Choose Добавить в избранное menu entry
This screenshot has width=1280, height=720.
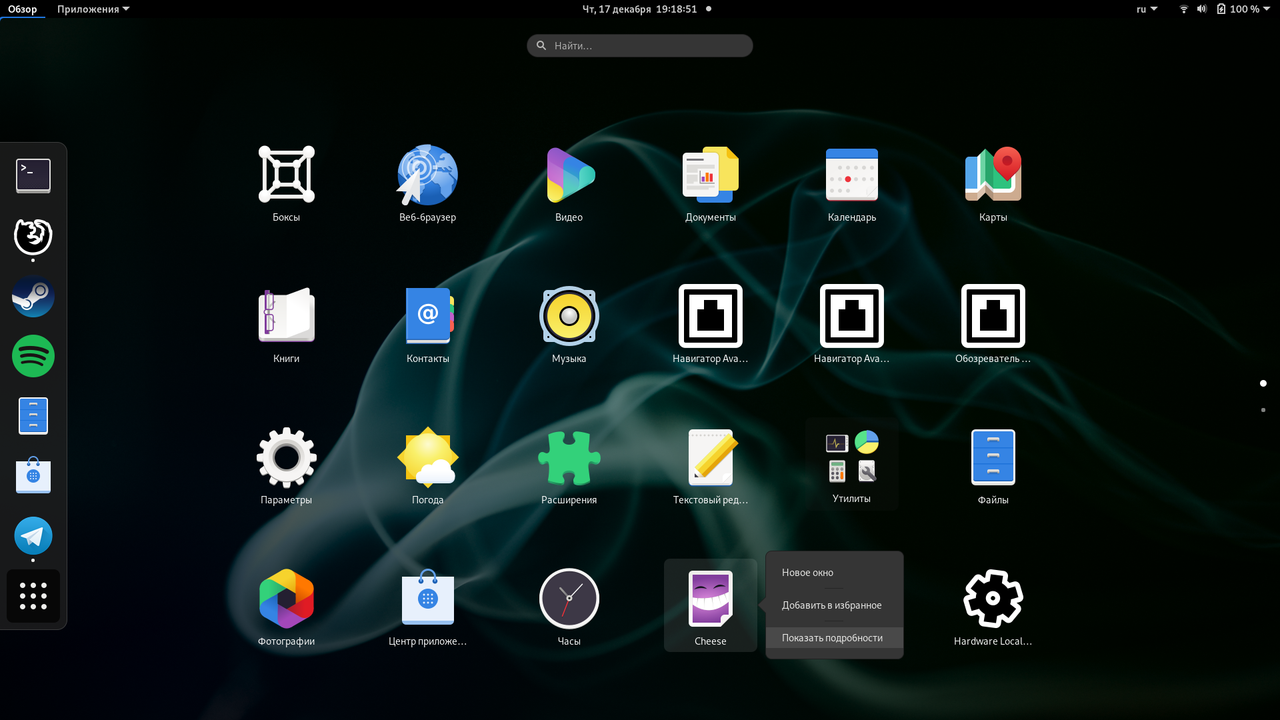tap(834, 605)
